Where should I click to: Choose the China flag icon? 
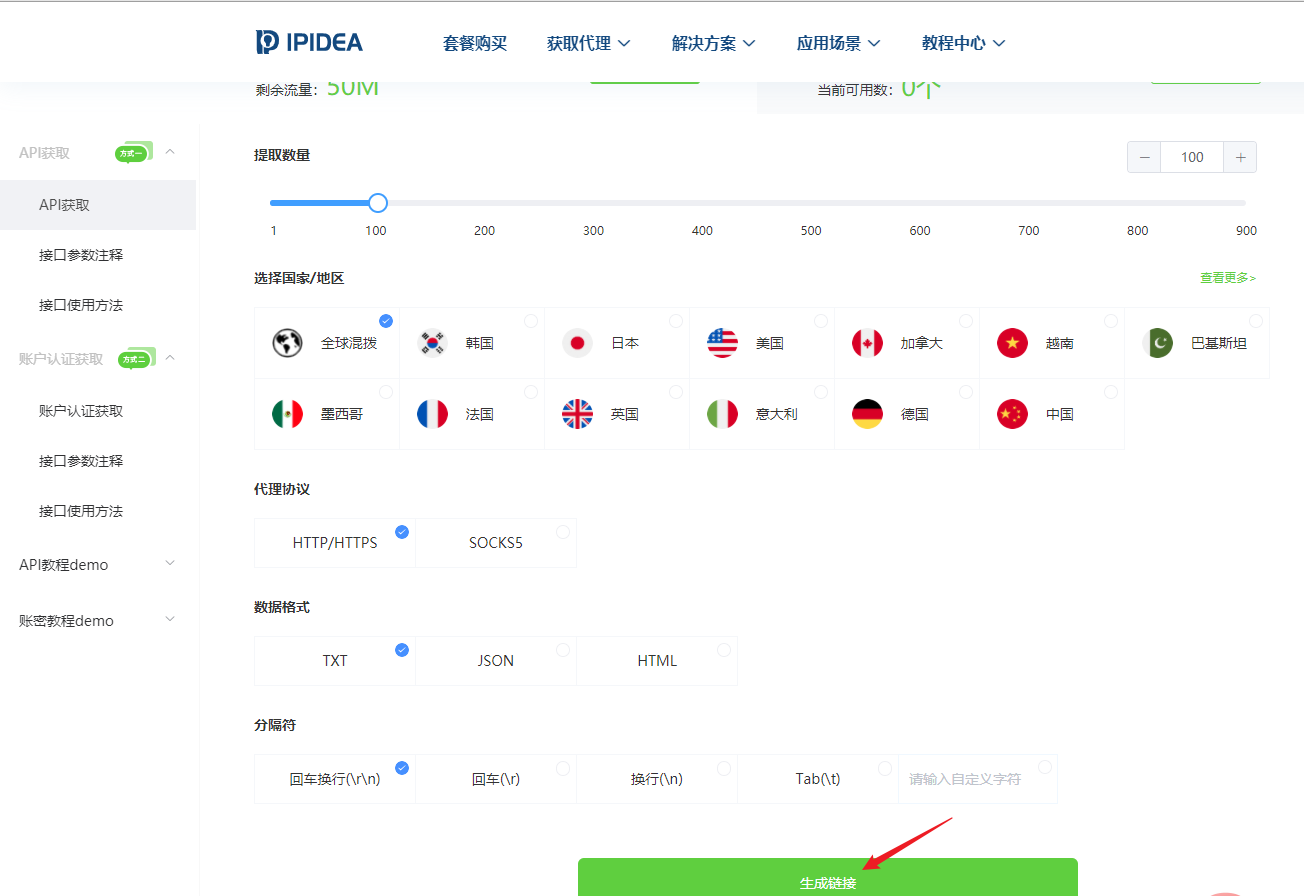pyautogui.click(x=1012, y=414)
